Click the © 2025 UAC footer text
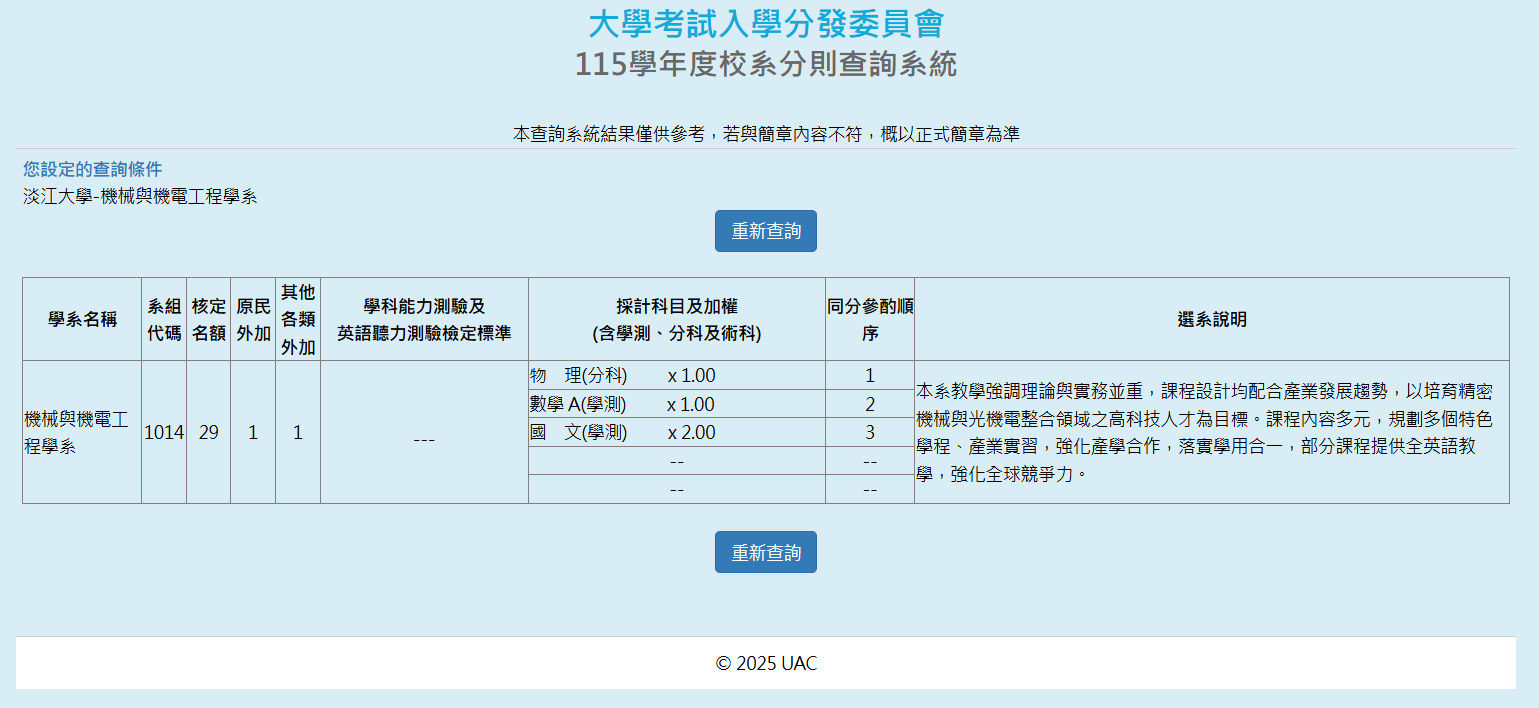The image size is (1539, 708). click(766, 664)
